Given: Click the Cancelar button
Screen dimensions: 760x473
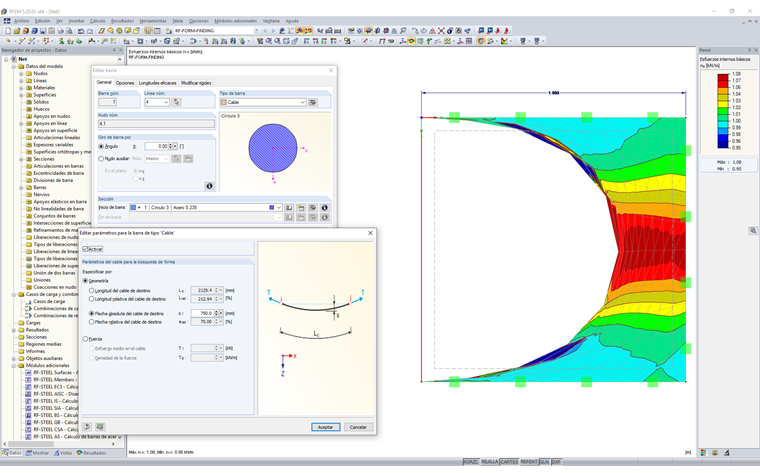Looking at the screenshot, I should [358, 427].
